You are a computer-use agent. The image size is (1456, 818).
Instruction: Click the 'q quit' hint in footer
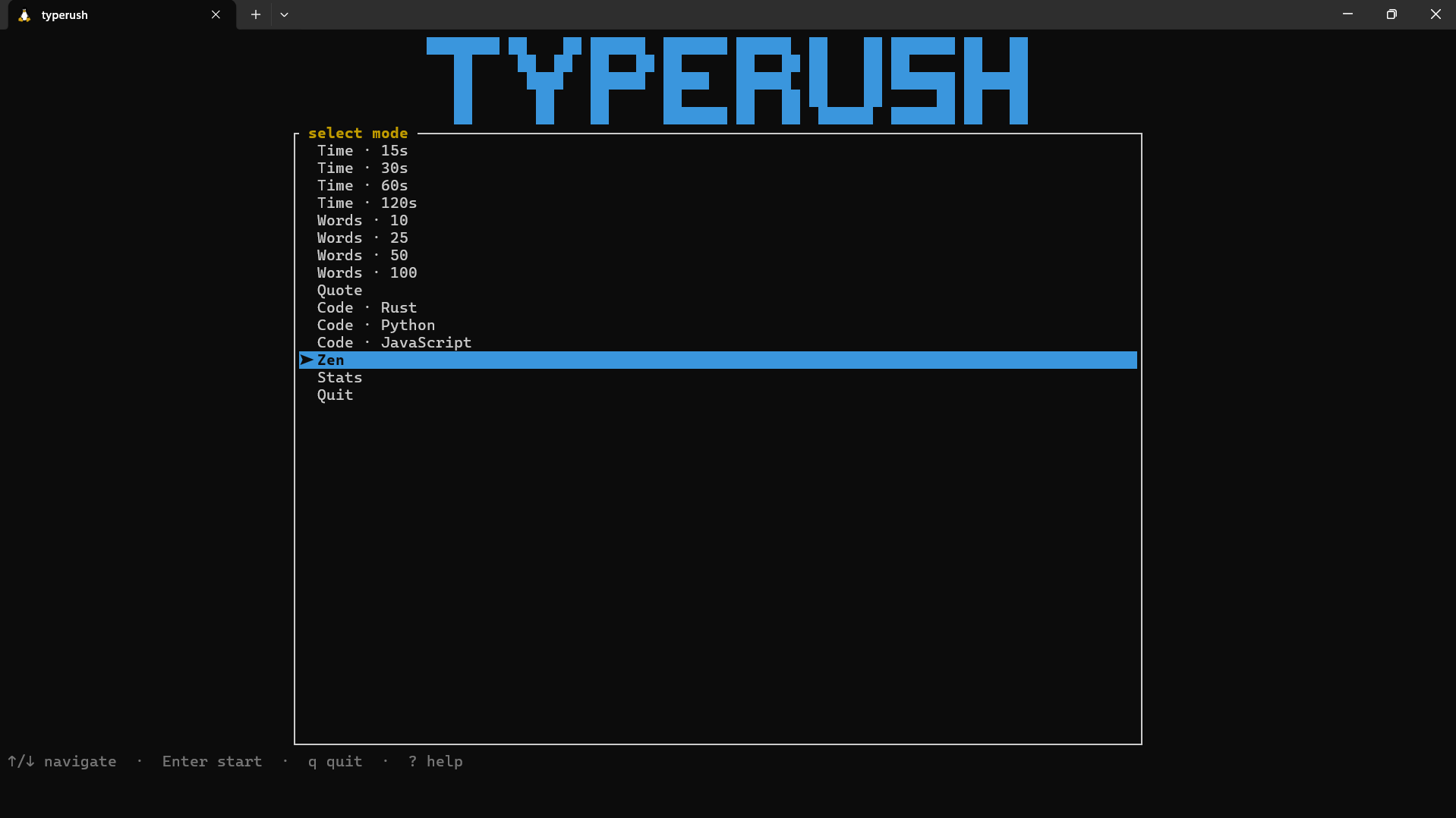(335, 761)
